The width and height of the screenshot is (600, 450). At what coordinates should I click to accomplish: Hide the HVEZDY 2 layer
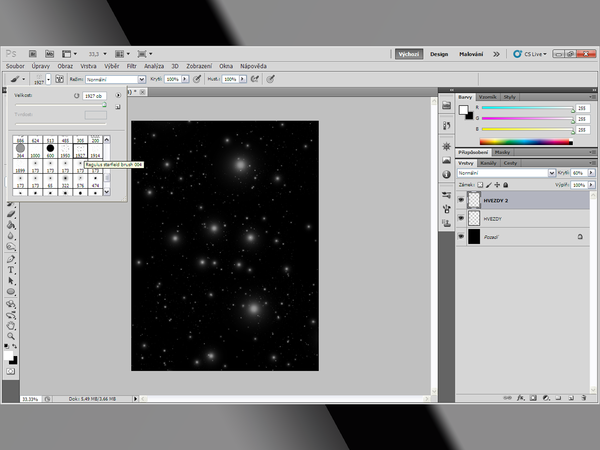click(461, 200)
